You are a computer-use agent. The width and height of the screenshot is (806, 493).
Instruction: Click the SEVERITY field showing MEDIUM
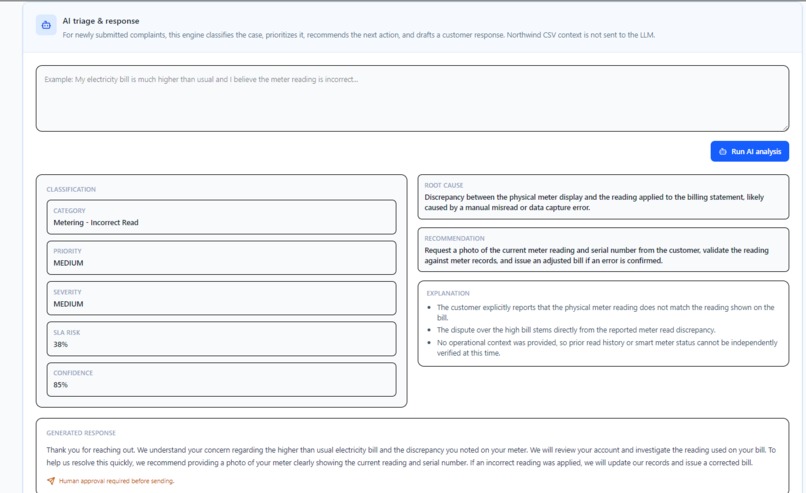[x=222, y=298]
